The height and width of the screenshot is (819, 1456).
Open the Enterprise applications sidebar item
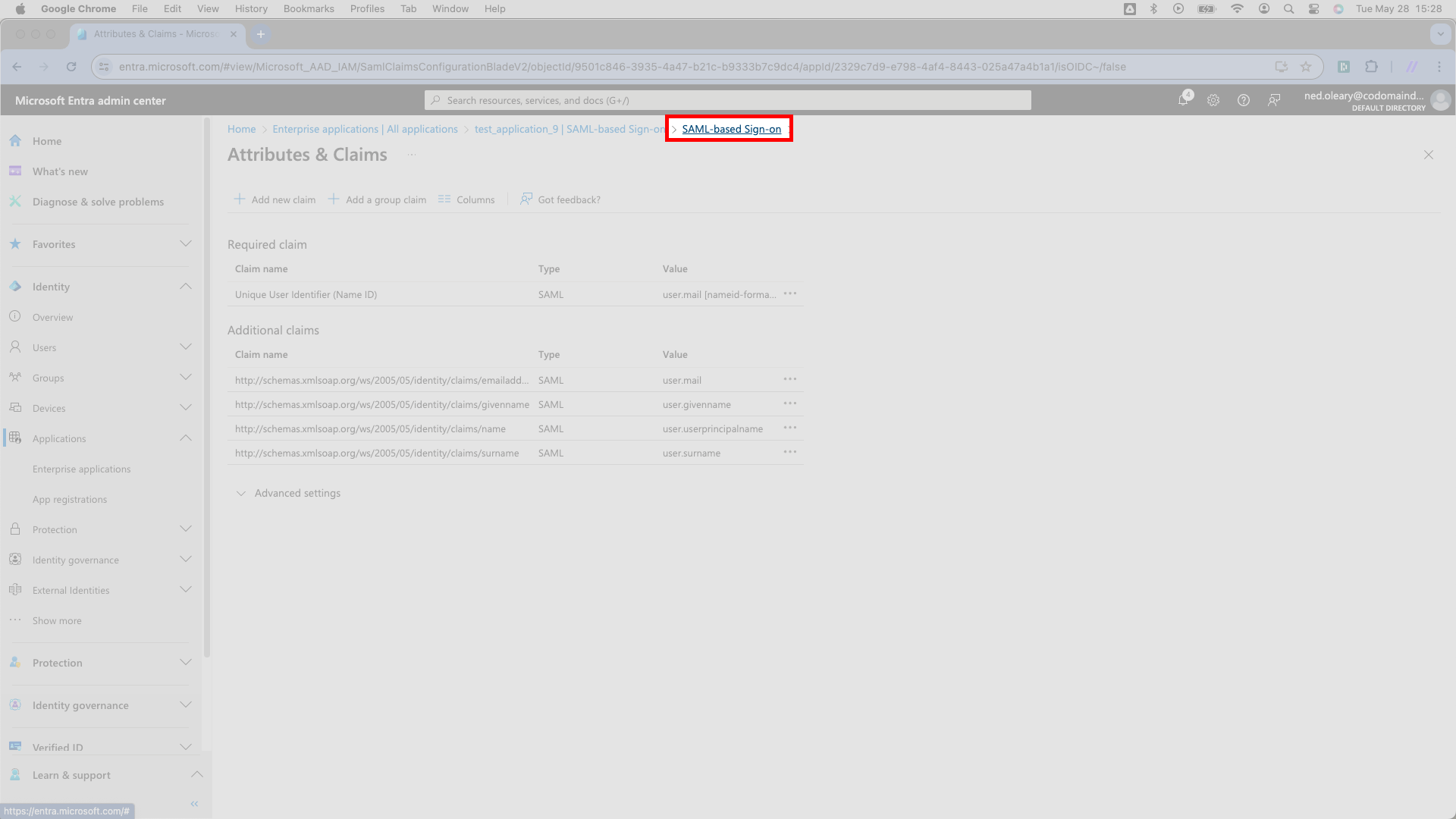[82, 469]
